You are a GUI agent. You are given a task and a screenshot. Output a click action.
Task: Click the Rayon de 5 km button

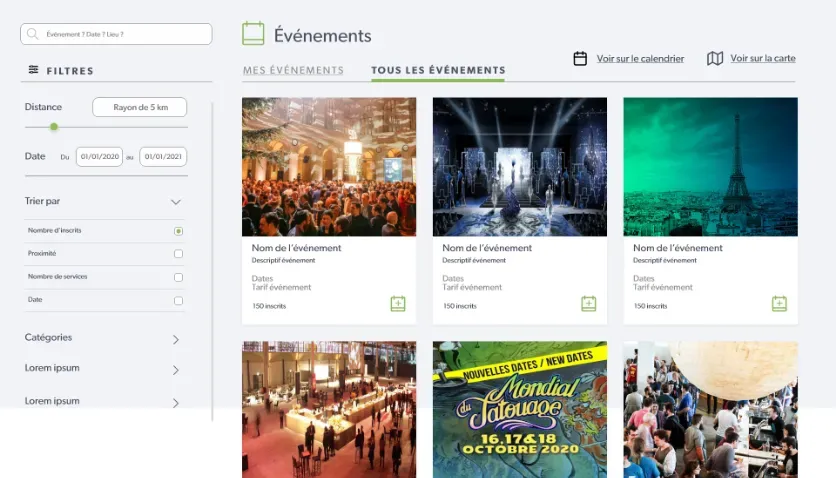pos(140,107)
